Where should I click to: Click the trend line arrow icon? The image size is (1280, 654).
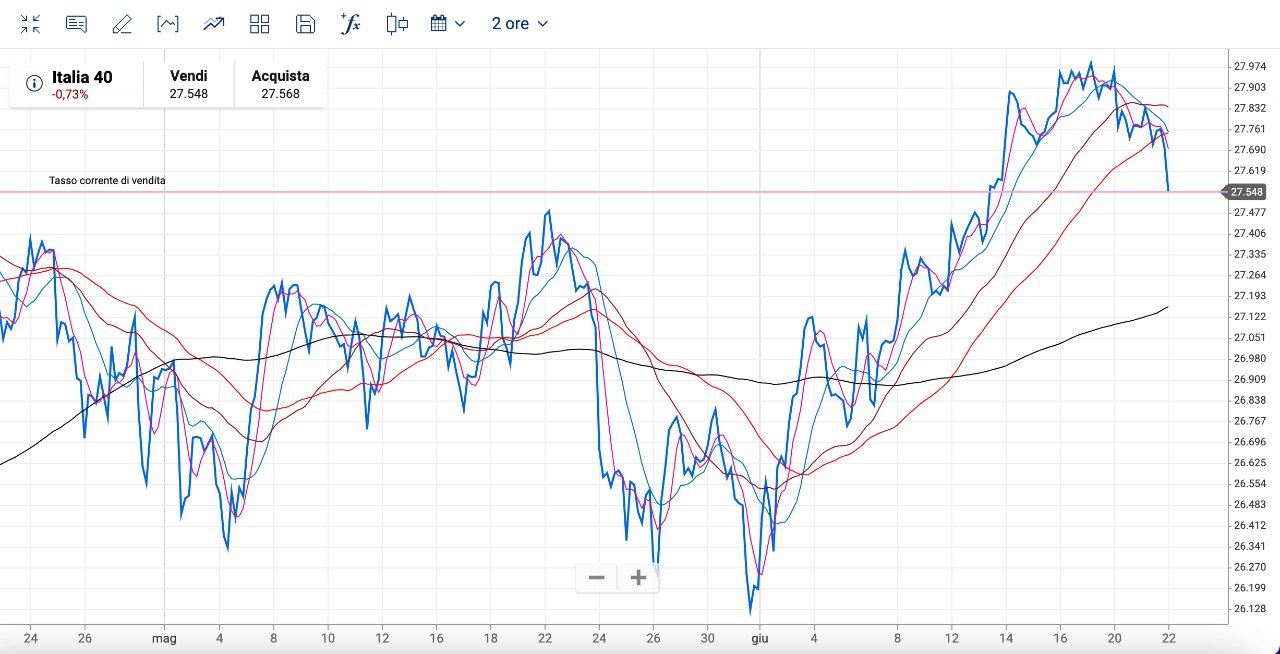(x=213, y=24)
